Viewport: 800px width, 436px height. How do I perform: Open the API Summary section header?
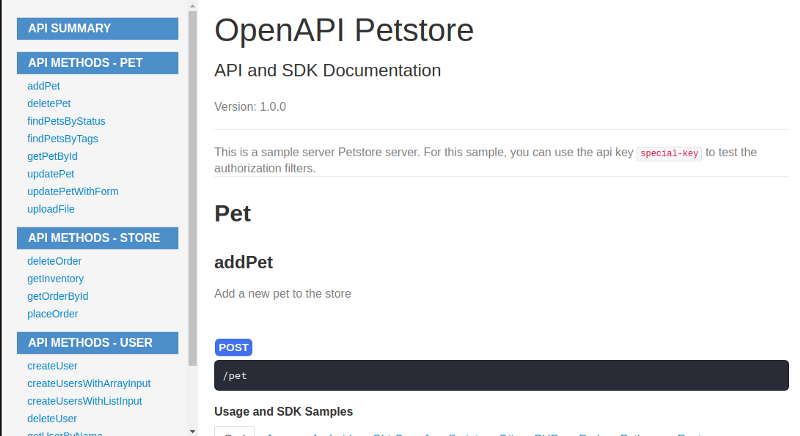[x=97, y=28]
